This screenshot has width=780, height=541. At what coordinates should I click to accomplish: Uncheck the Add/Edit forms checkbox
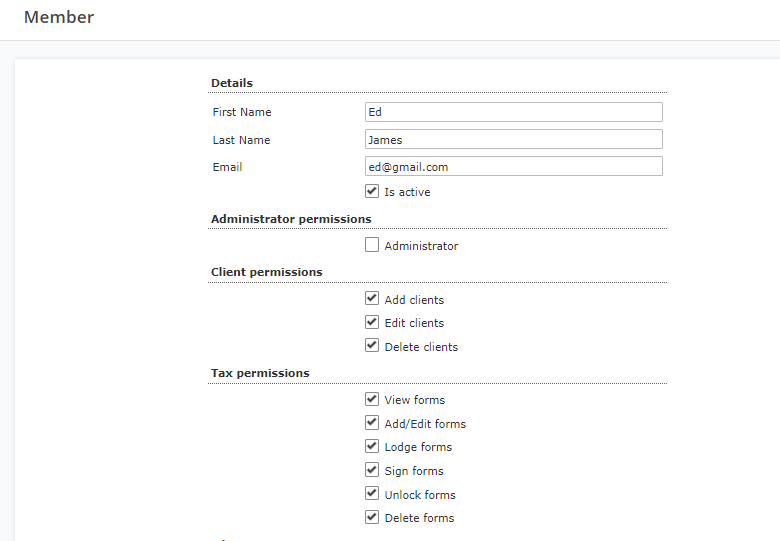372,423
